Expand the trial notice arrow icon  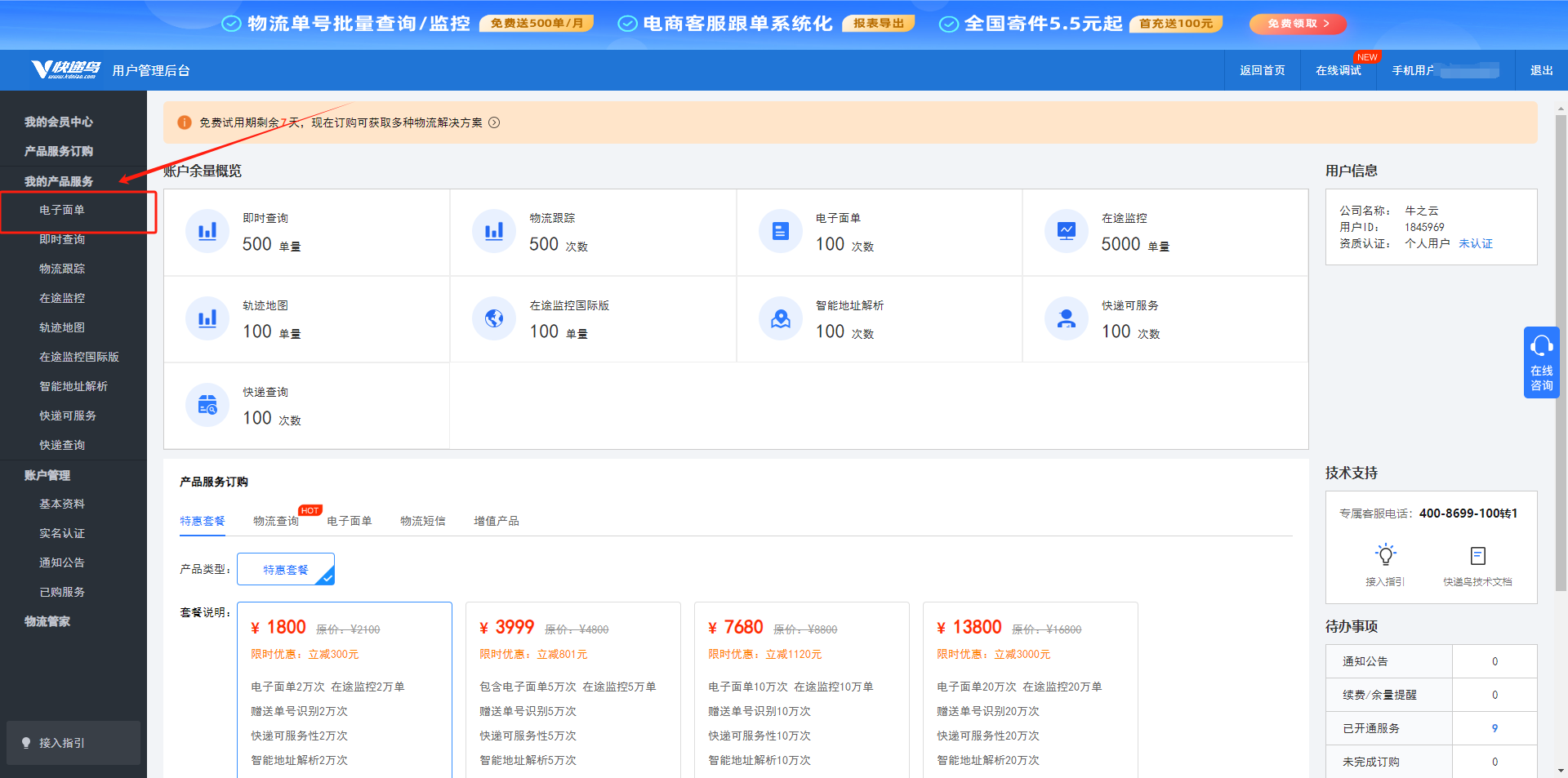pyautogui.click(x=494, y=122)
